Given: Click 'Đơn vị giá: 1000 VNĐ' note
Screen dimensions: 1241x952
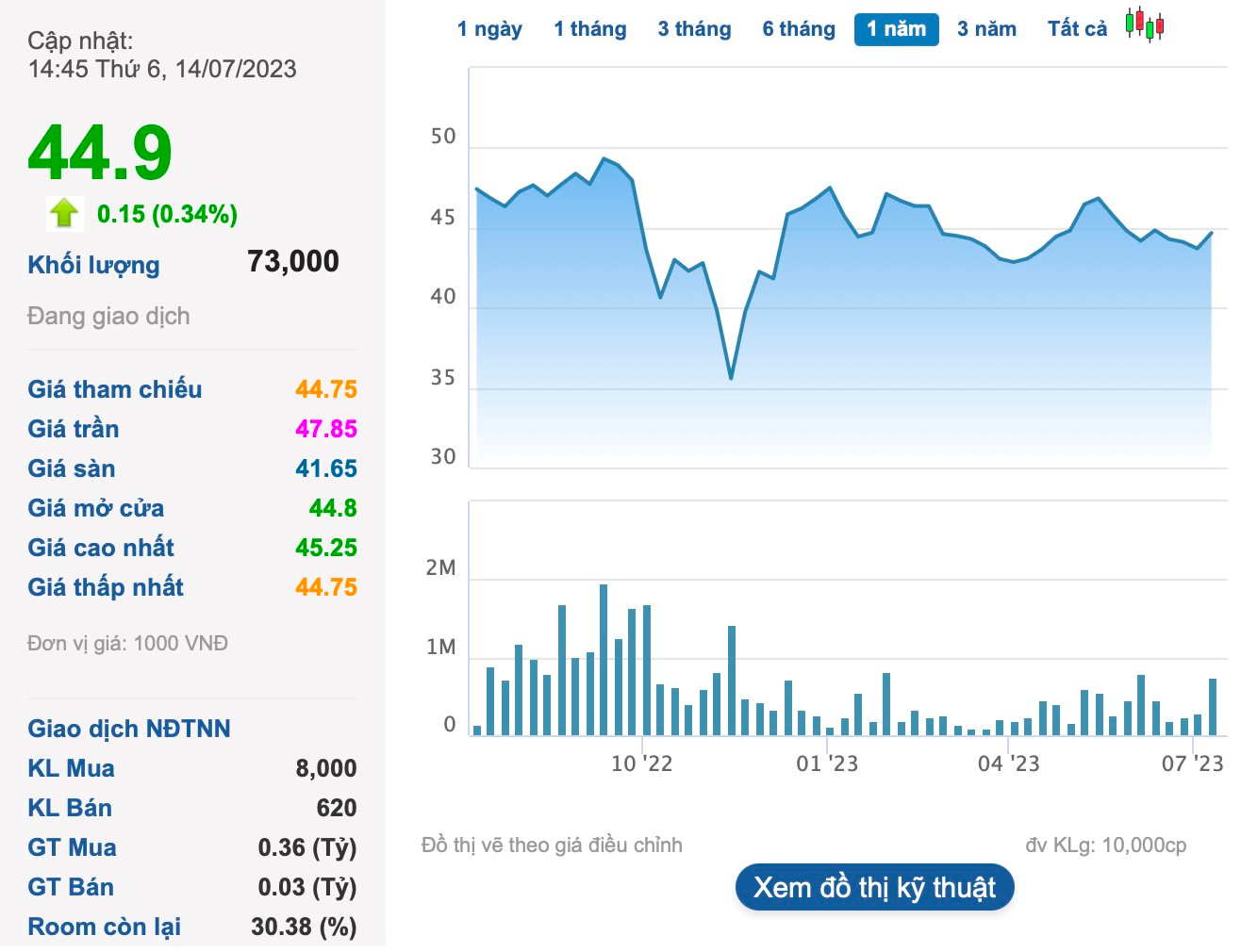Looking at the screenshot, I should [127, 643].
